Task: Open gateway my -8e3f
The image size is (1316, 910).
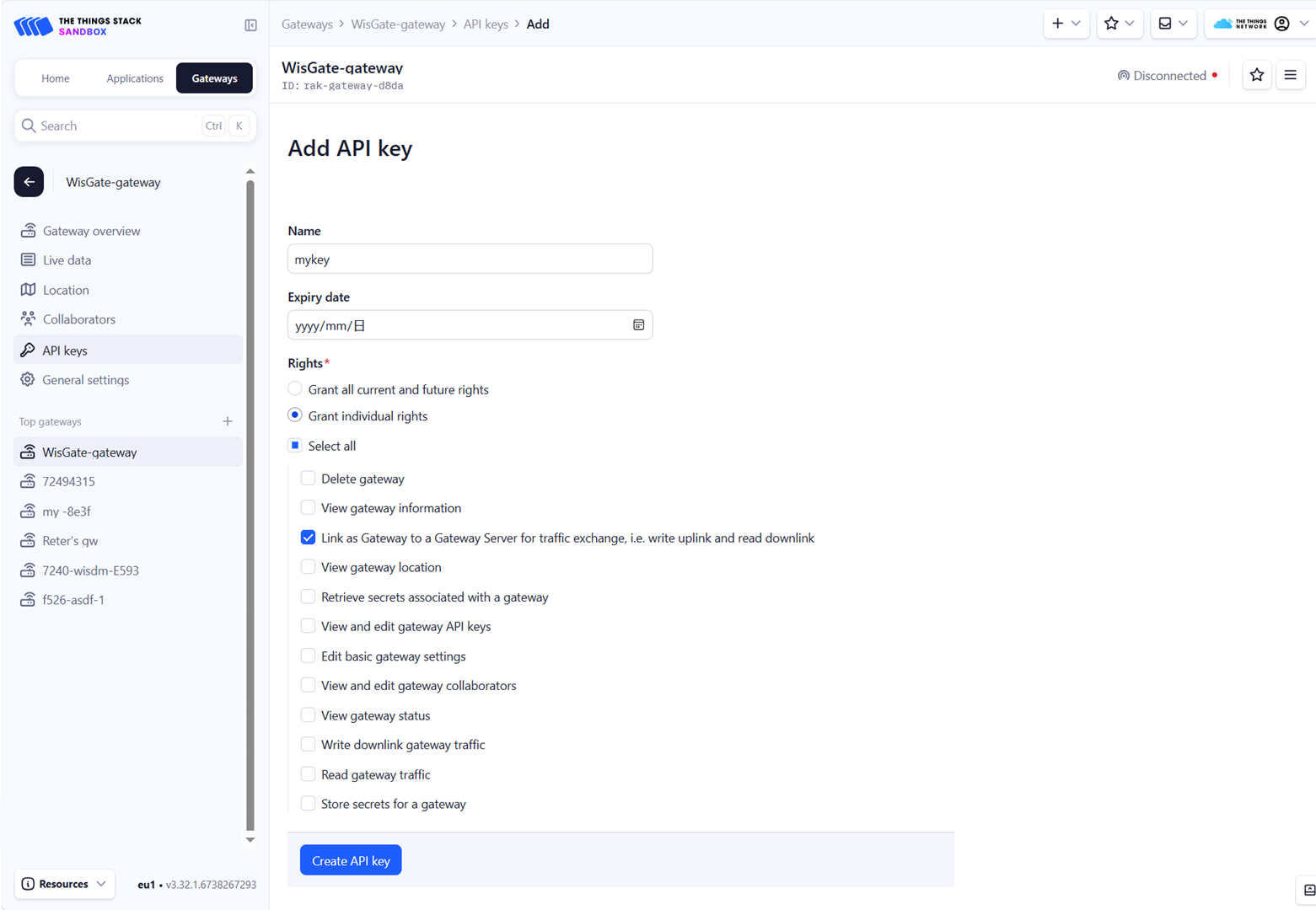Action: pos(128,511)
